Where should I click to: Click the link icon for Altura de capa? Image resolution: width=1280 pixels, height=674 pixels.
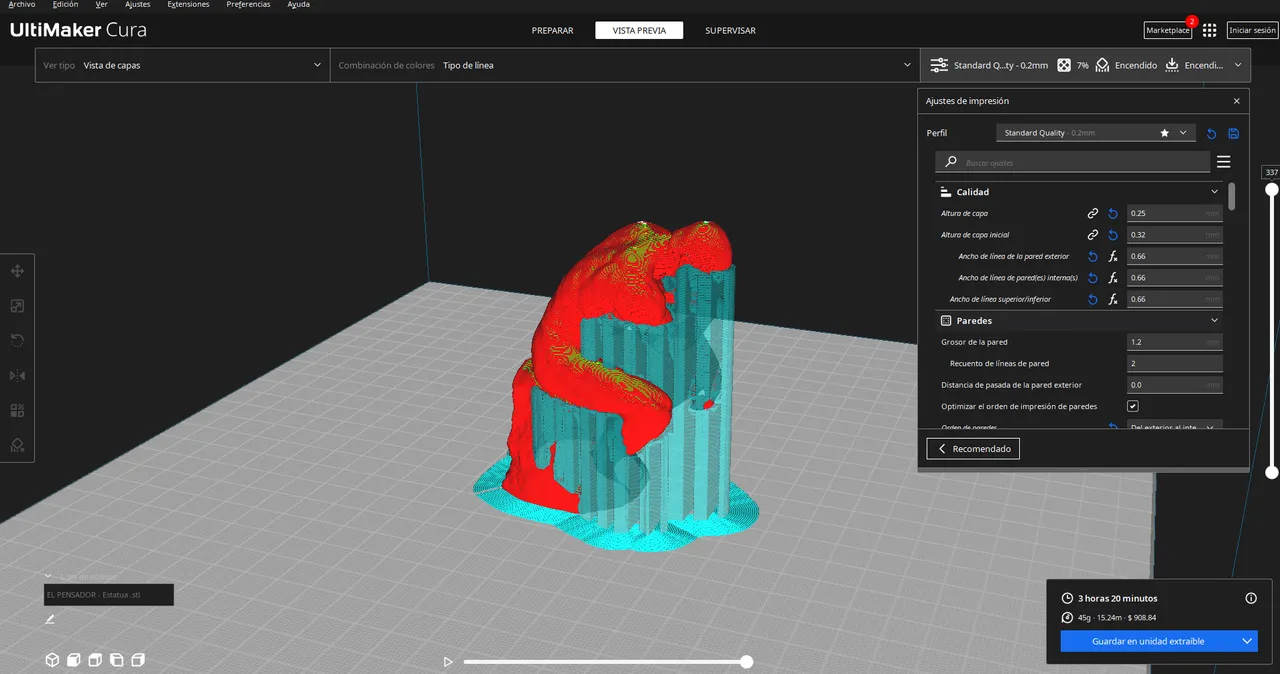click(x=1093, y=213)
